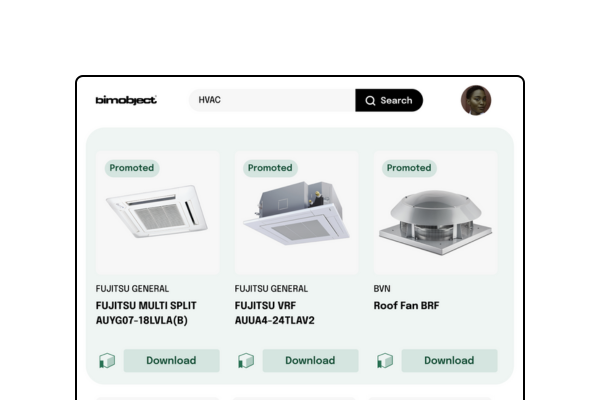
Task: Click the Promoted badge on the Multi Split card
Action: tap(132, 168)
